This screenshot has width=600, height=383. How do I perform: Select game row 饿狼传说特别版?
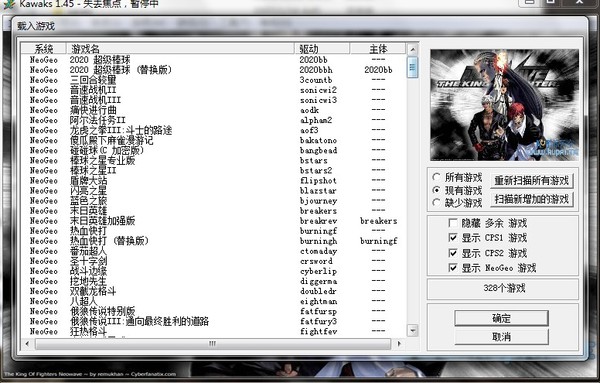point(213,311)
